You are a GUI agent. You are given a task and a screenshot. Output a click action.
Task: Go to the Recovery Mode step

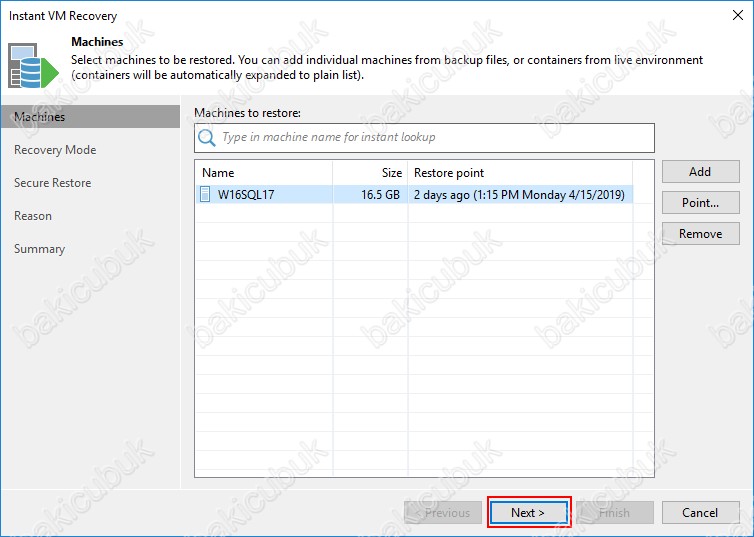(x=55, y=150)
